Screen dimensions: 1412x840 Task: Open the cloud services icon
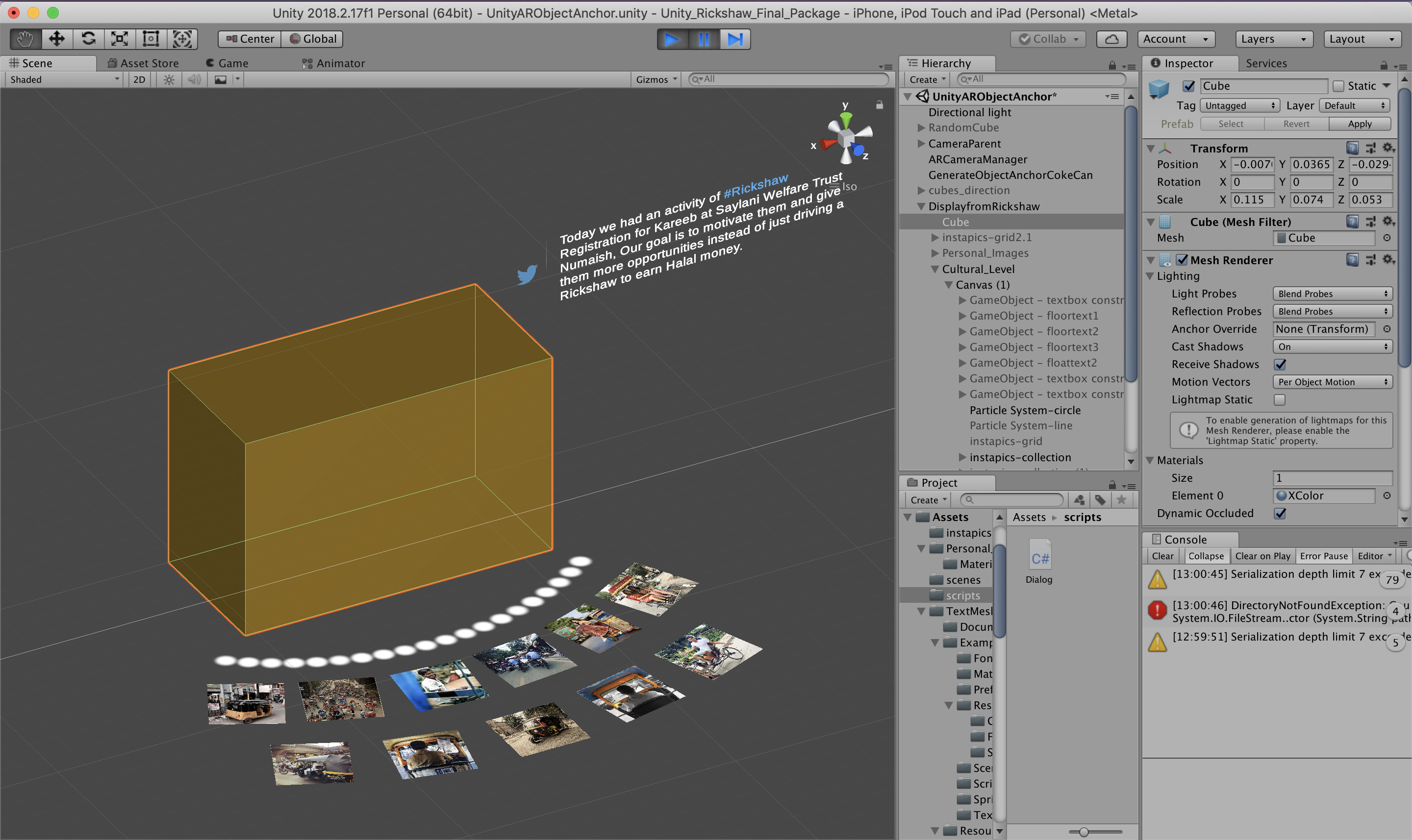(x=1111, y=39)
